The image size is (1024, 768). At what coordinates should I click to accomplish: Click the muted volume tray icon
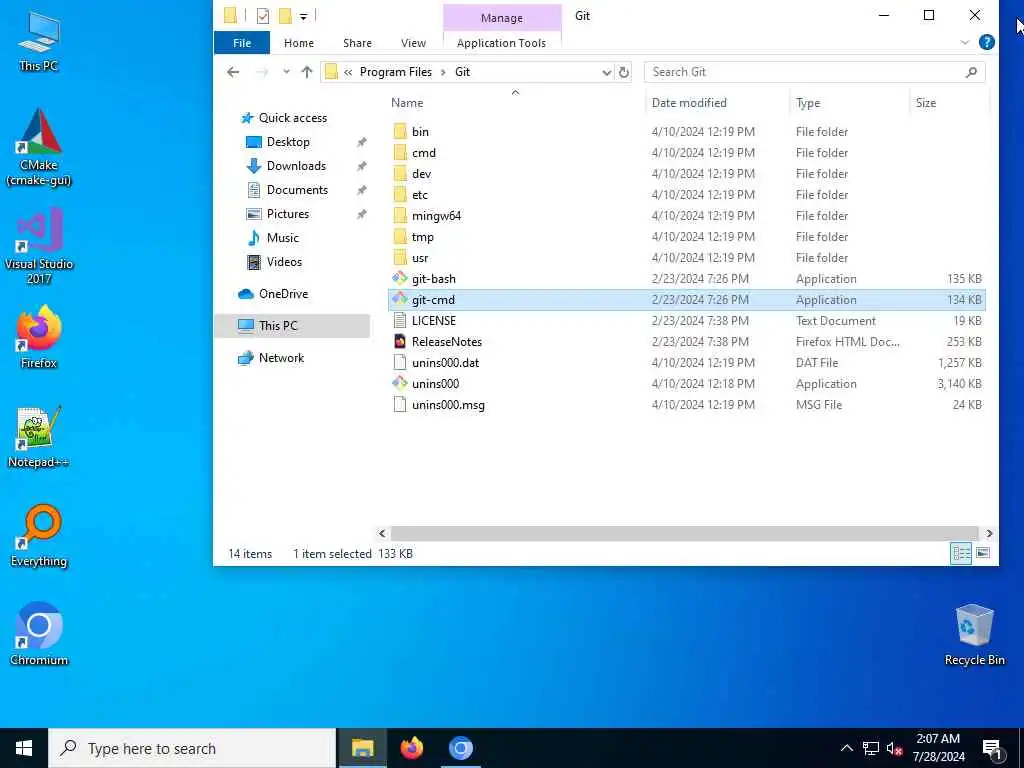click(x=894, y=748)
